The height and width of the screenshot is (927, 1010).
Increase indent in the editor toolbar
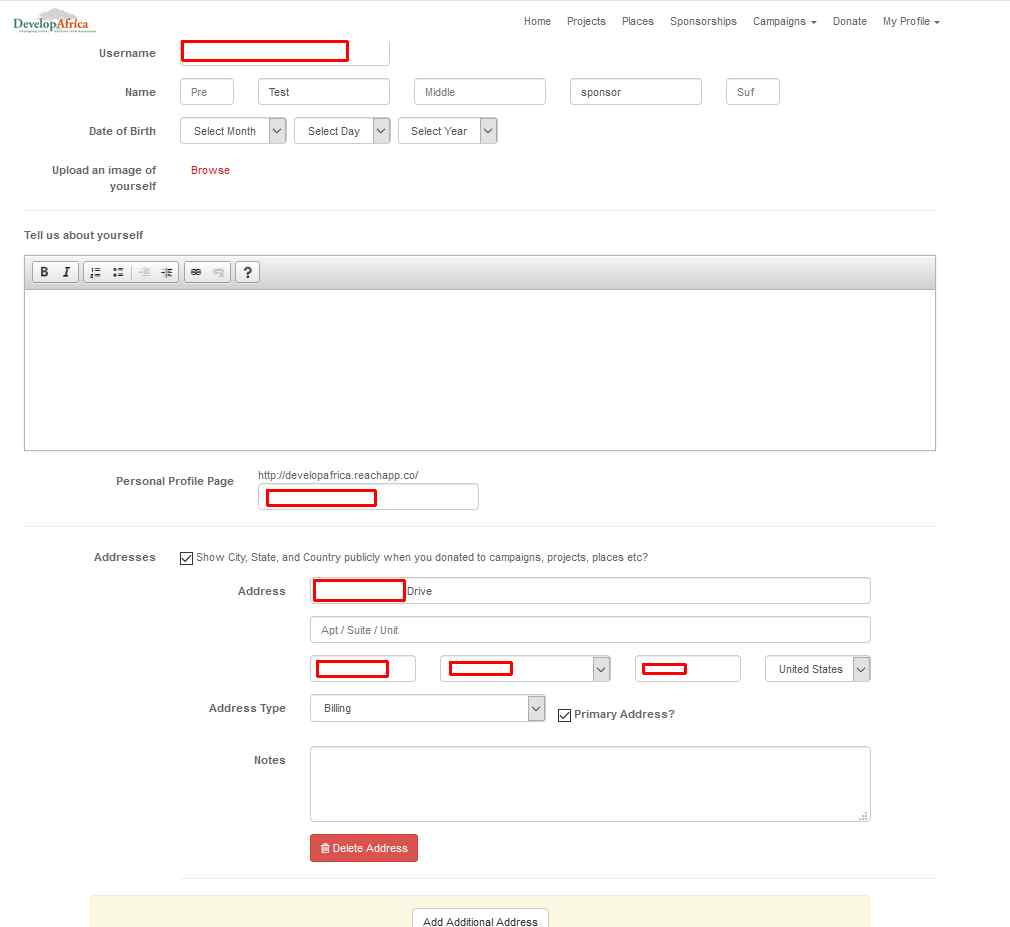[x=167, y=272]
